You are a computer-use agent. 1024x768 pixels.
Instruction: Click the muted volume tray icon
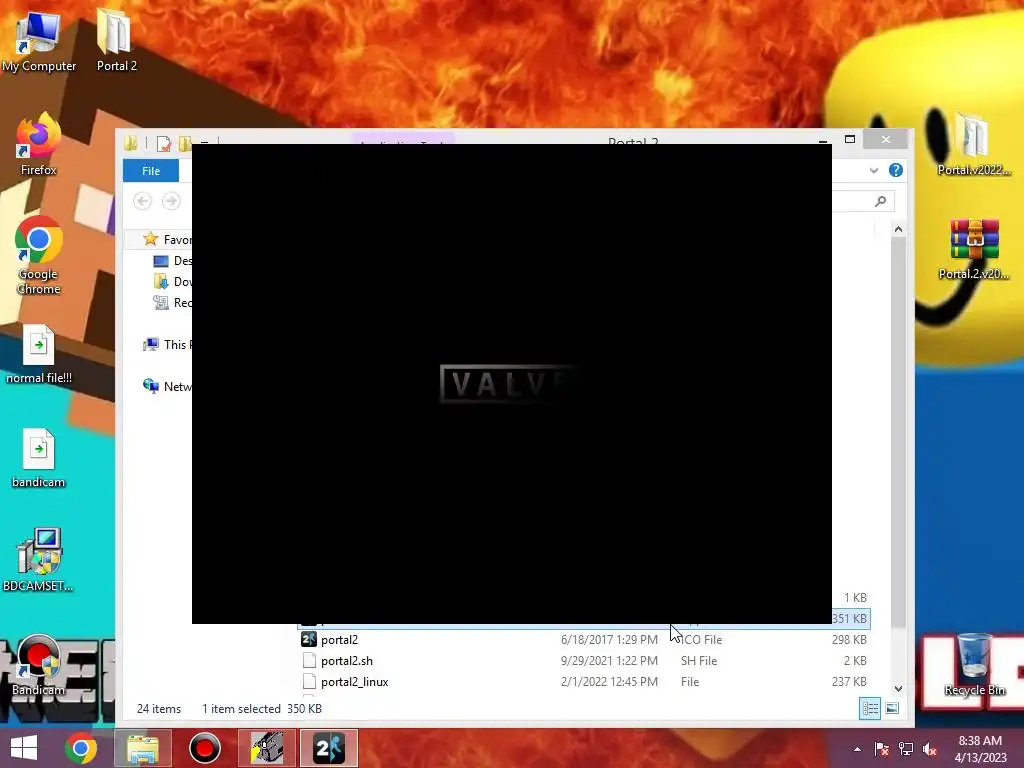pyautogui.click(x=930, y=749)
